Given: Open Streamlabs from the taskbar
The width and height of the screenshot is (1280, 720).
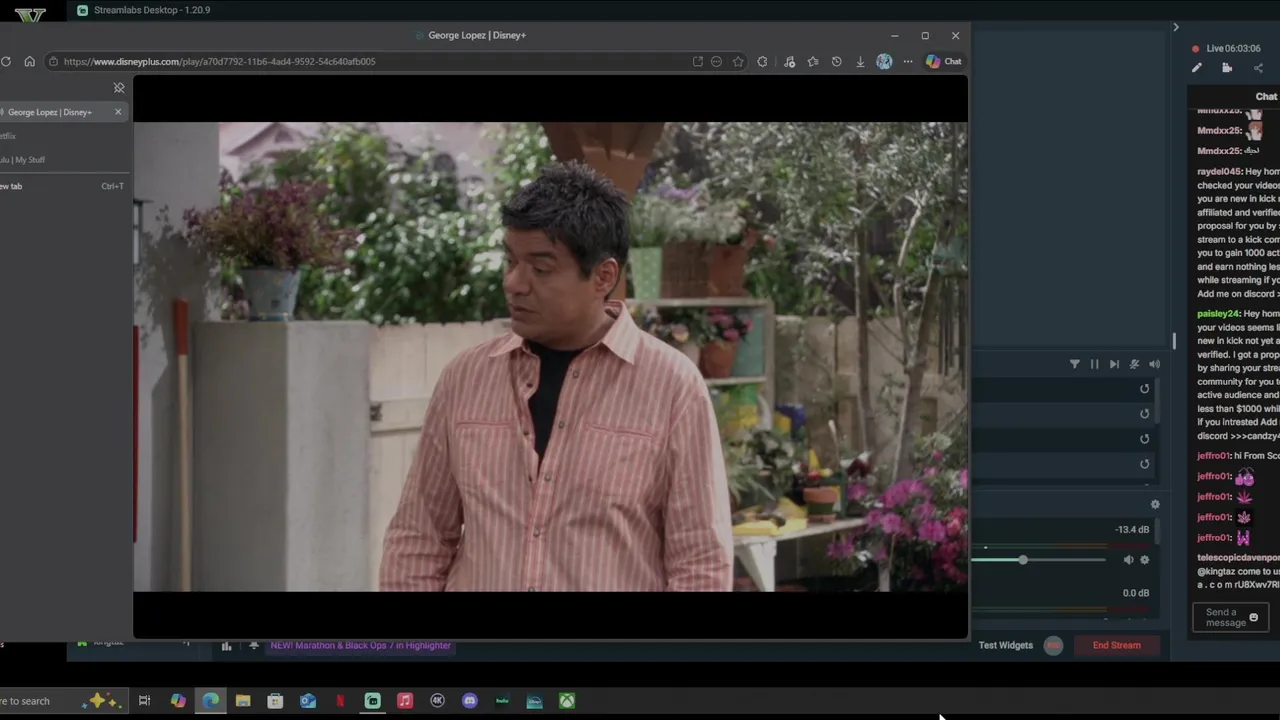Looking at the screenshot, I should [x=372, y=701].
